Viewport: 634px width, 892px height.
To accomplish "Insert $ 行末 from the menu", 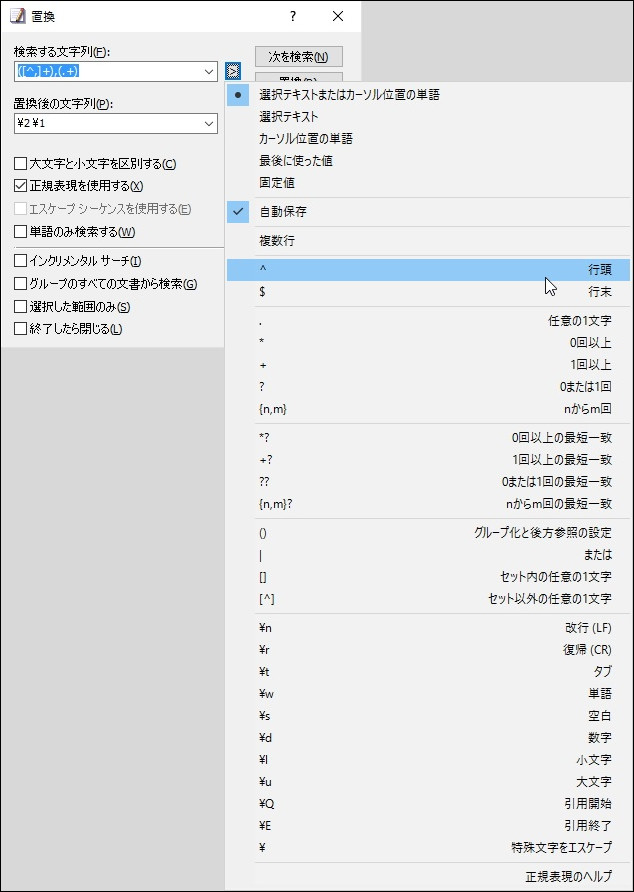I will click(429, 292).
